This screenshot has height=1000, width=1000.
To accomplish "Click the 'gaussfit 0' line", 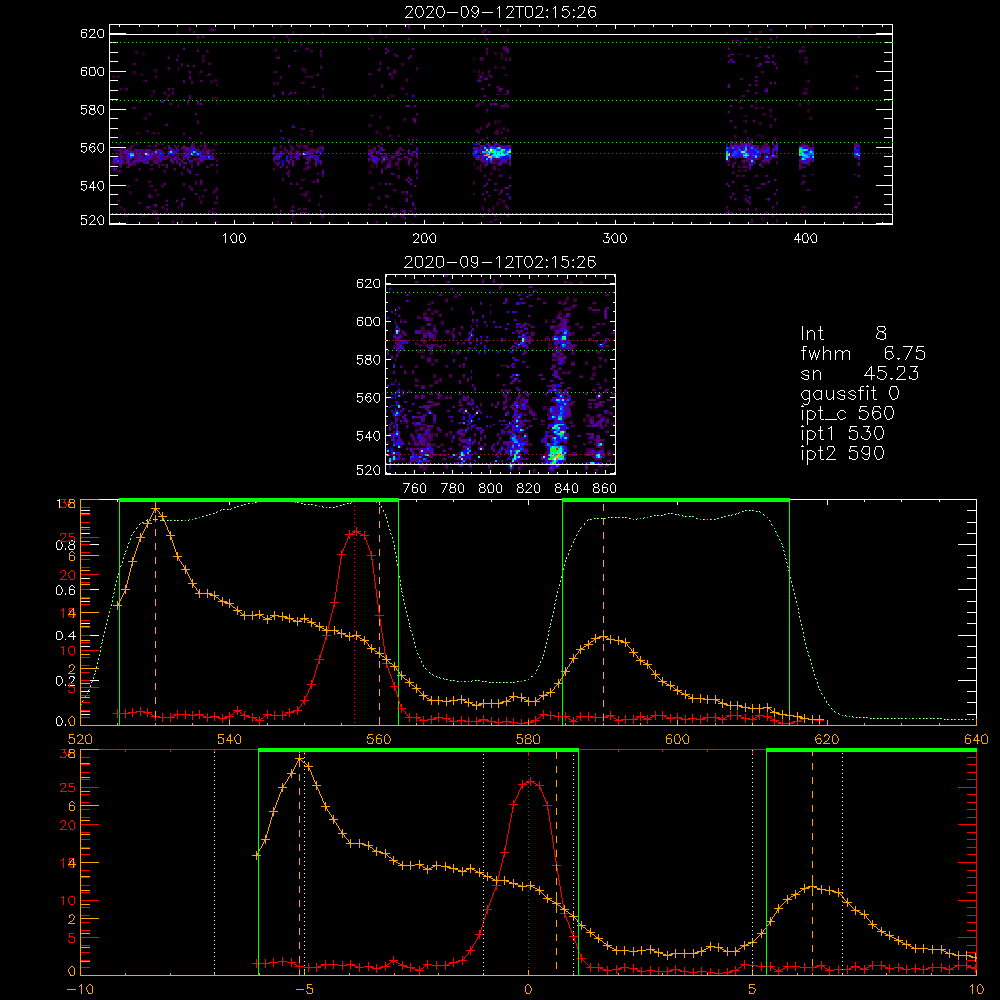I will 849,393.
